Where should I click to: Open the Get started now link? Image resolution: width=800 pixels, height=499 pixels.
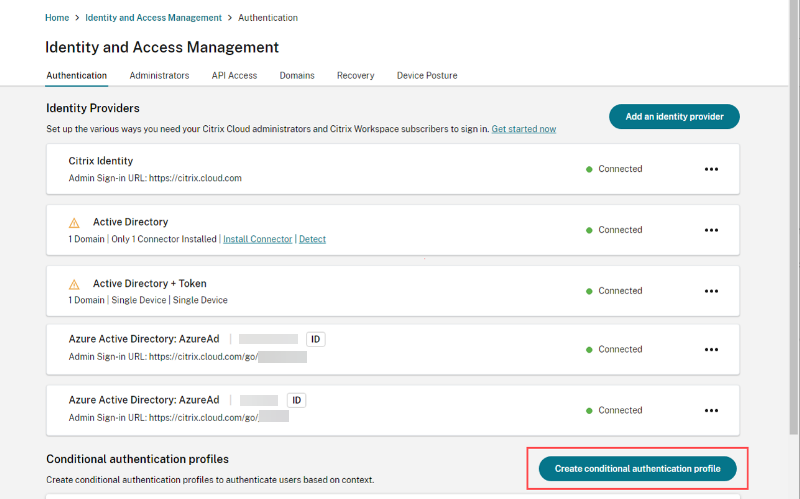coord(523,129)
